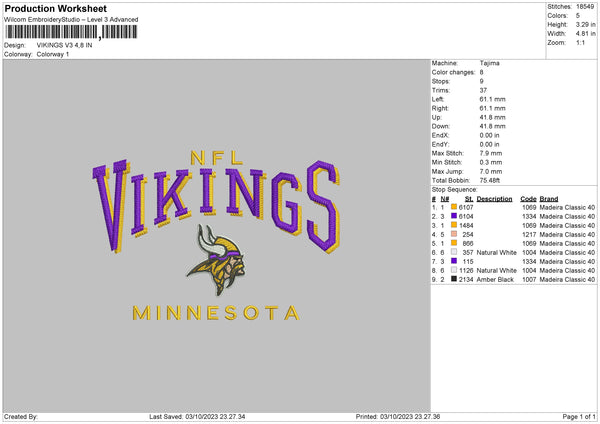
Task: Select the 'Colorway 1' value
Action: coord(53,54)
